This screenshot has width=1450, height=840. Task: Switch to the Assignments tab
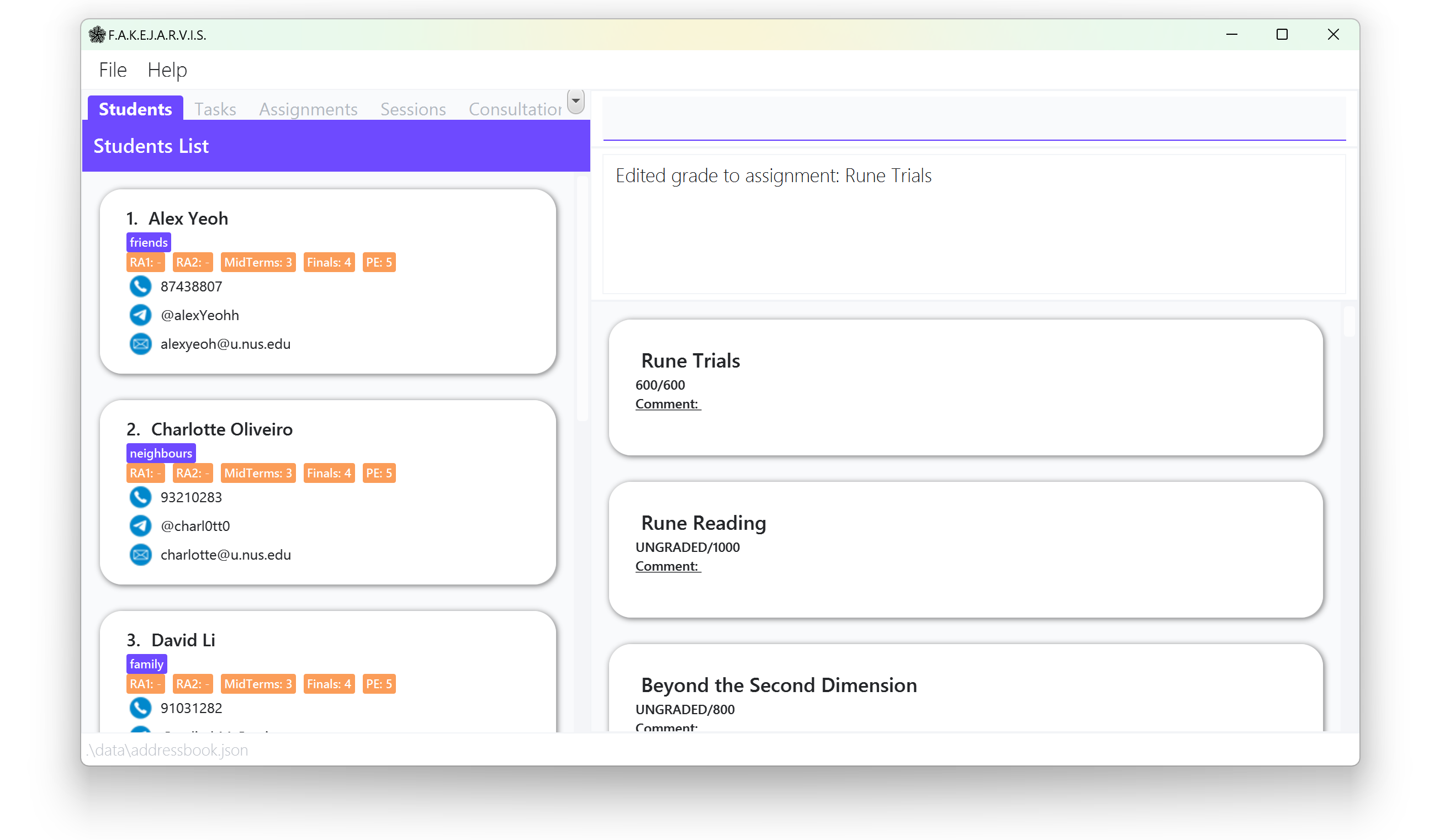click(309, 109)
